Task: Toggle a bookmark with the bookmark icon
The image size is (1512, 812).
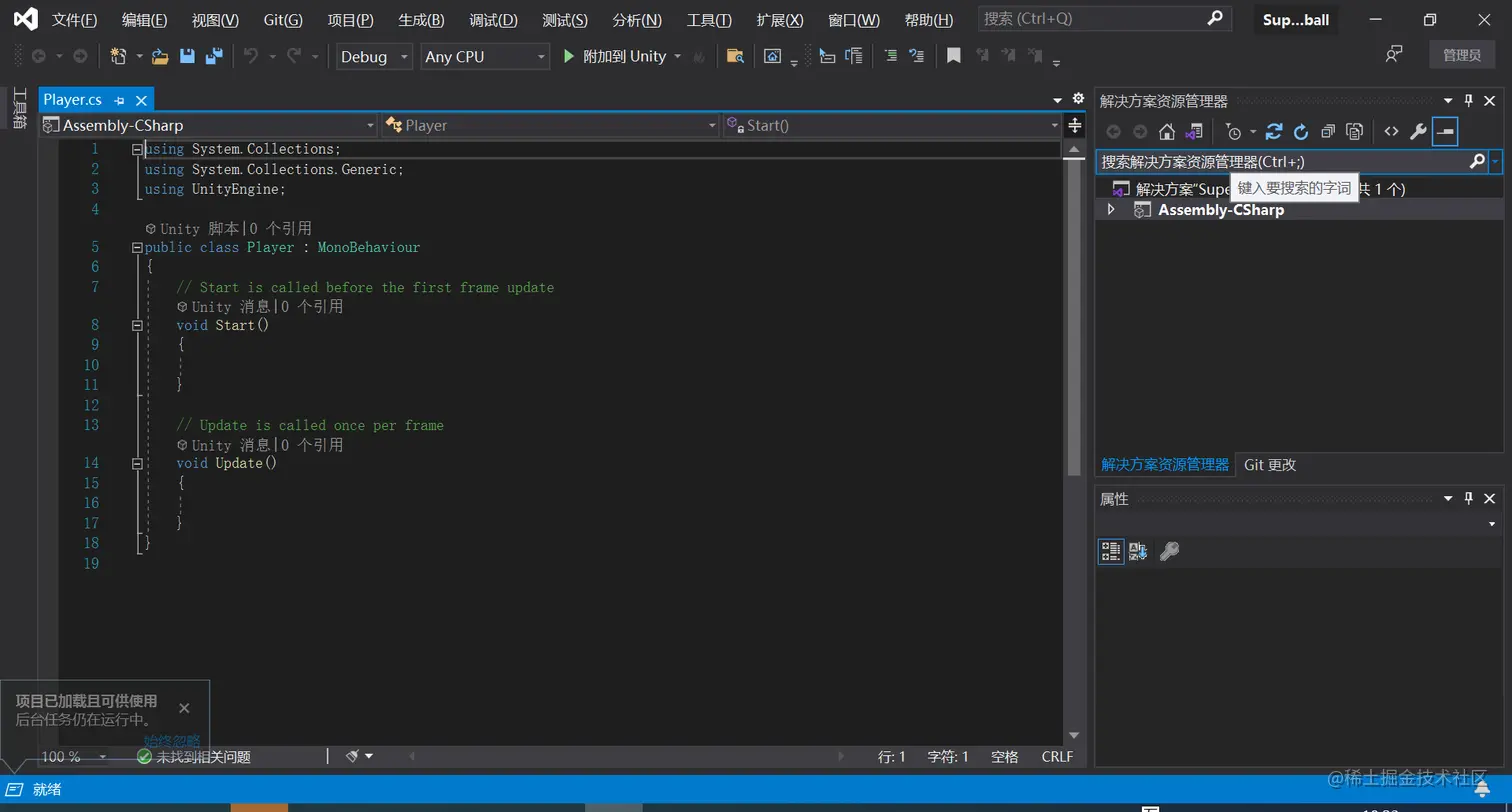Action: (x=954, y=57)
